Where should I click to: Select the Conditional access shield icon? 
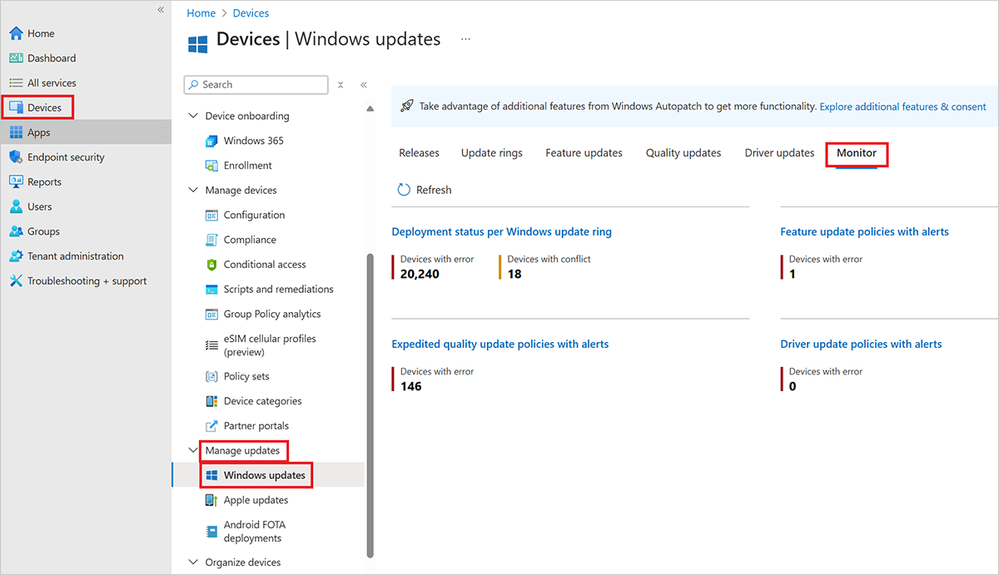click(212, 264)
